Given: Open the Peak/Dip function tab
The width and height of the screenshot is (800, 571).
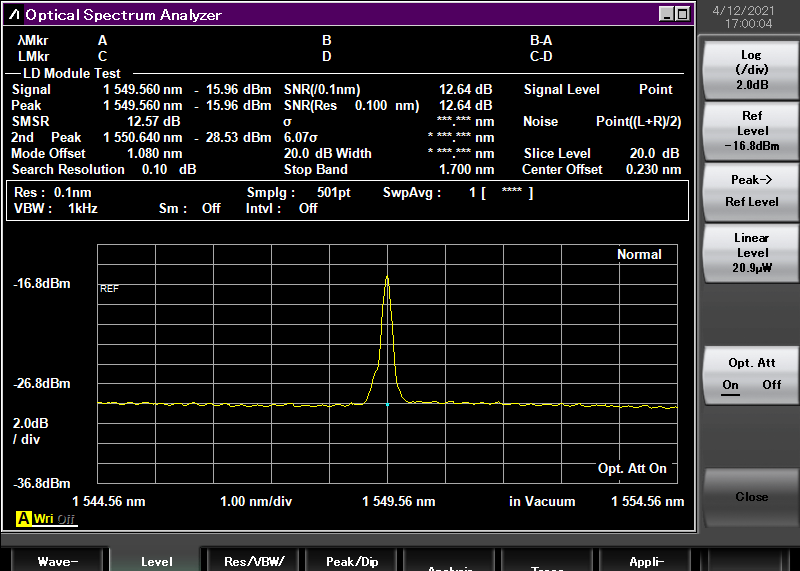Looking at the screenshot, I should [x=352, y=561].
